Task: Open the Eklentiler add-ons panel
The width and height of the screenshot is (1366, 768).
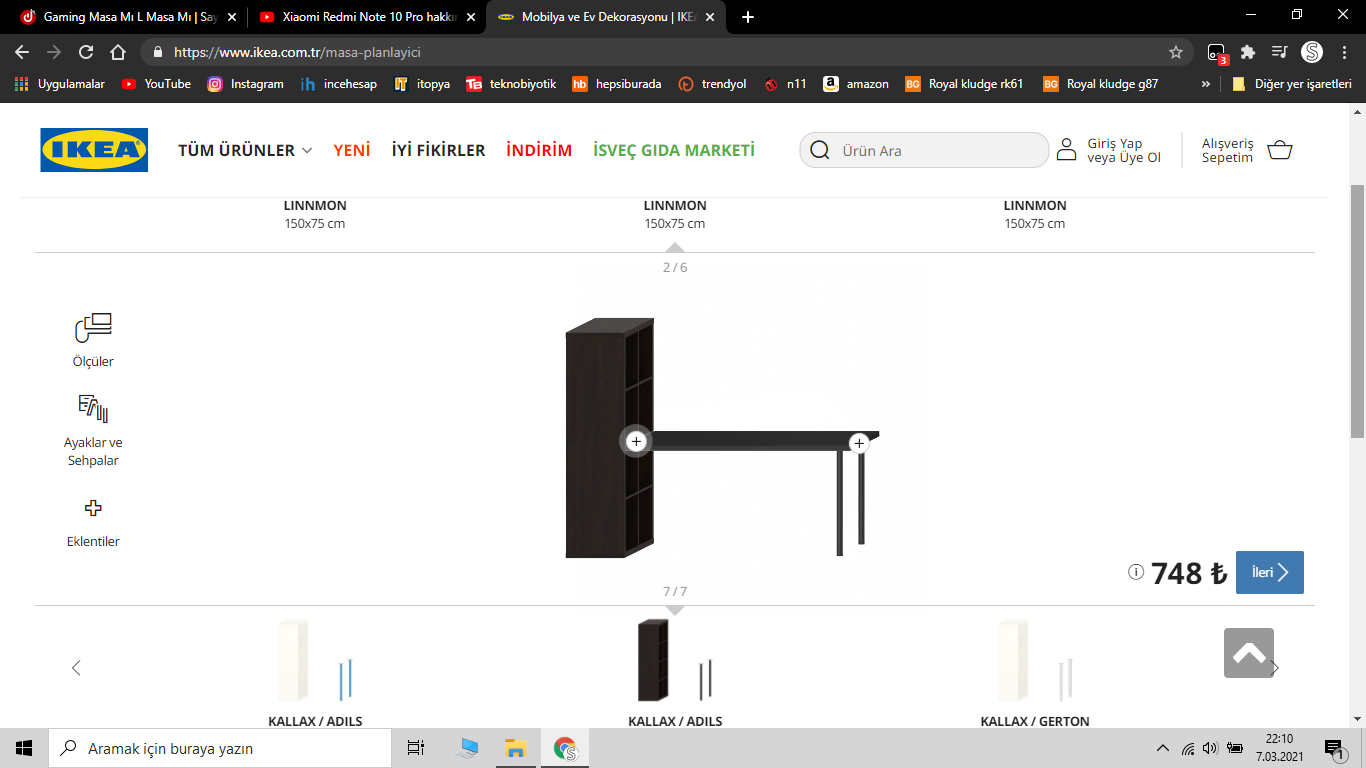Action: (x=93, y=523)
